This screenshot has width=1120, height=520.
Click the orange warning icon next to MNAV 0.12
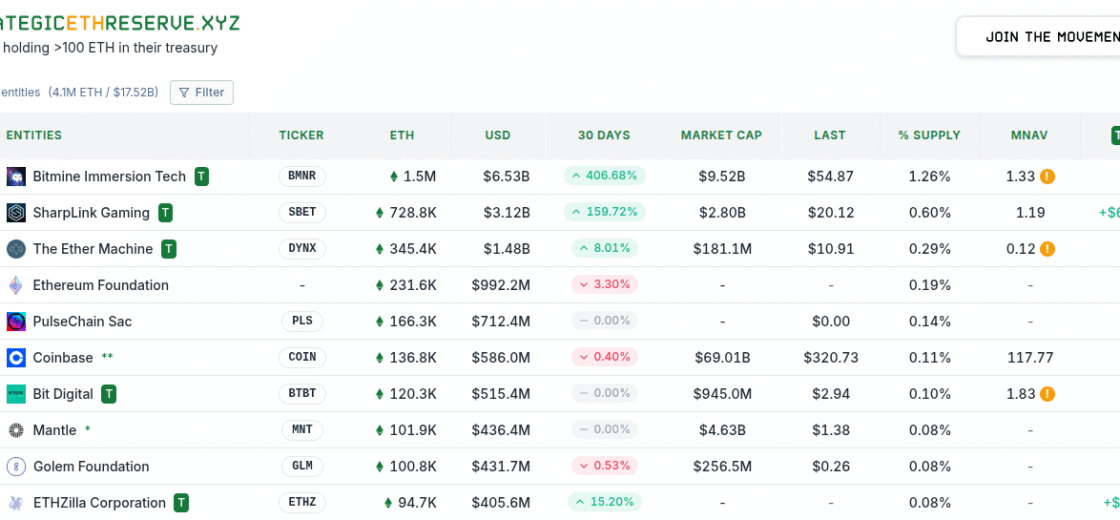point(1047,249)
